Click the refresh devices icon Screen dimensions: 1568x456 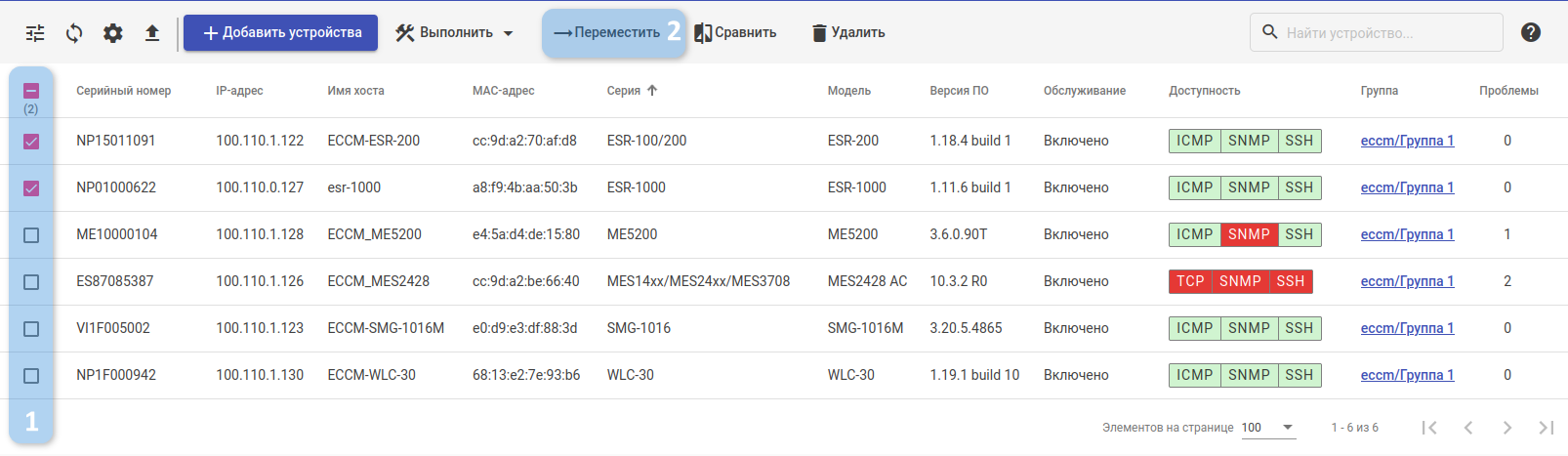(74, 33)
